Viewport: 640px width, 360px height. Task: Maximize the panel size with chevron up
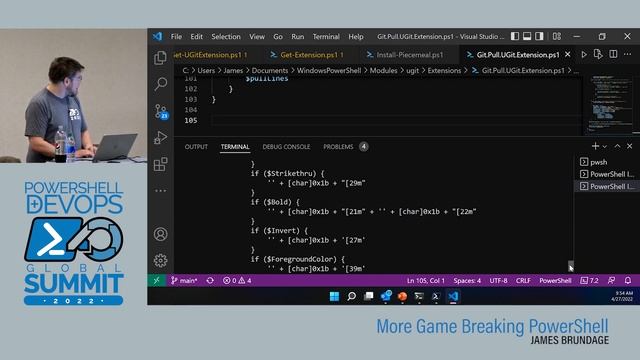[617, 146]
